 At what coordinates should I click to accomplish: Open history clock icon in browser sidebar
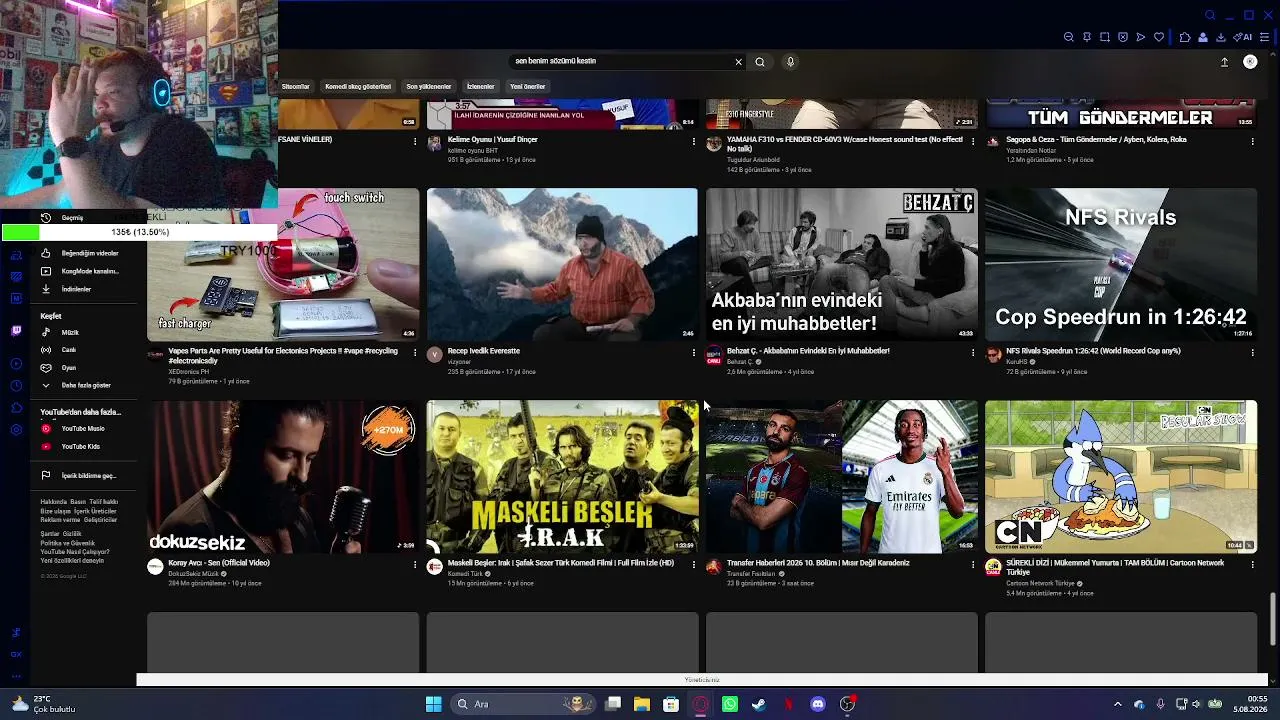pyautogui.click(x=16, y=386)
